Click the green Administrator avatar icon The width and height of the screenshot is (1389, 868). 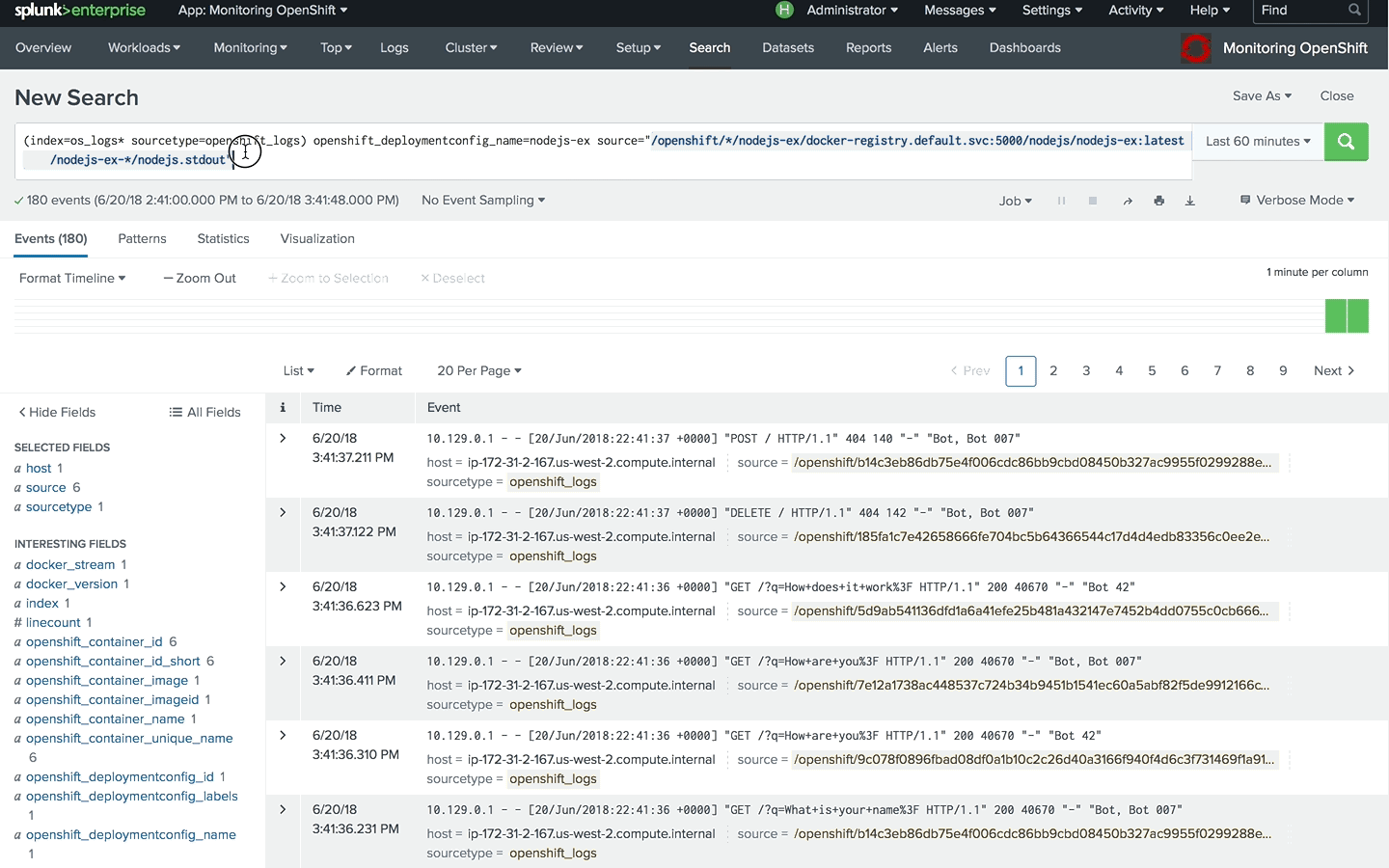784,10
